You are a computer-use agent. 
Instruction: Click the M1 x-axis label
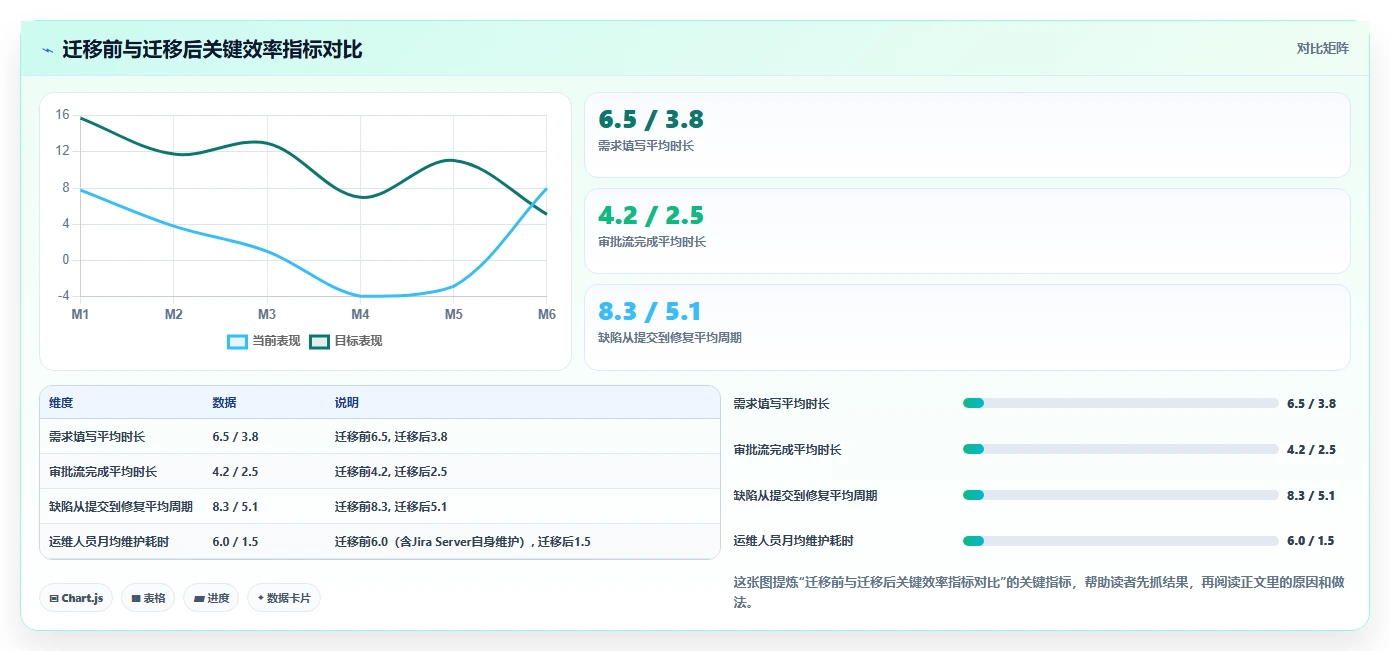(x=80, y=314)
